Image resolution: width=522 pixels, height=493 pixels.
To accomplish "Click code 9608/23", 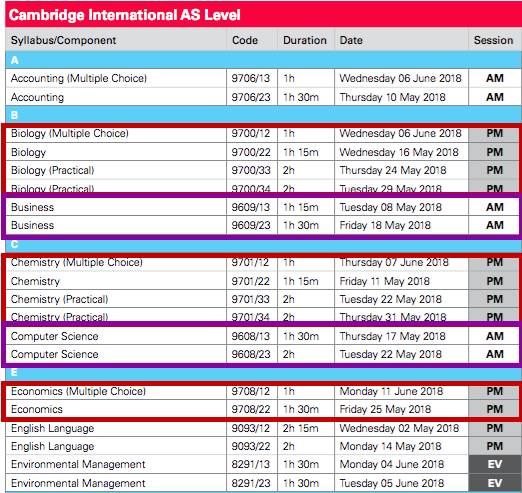I will 251,354.
